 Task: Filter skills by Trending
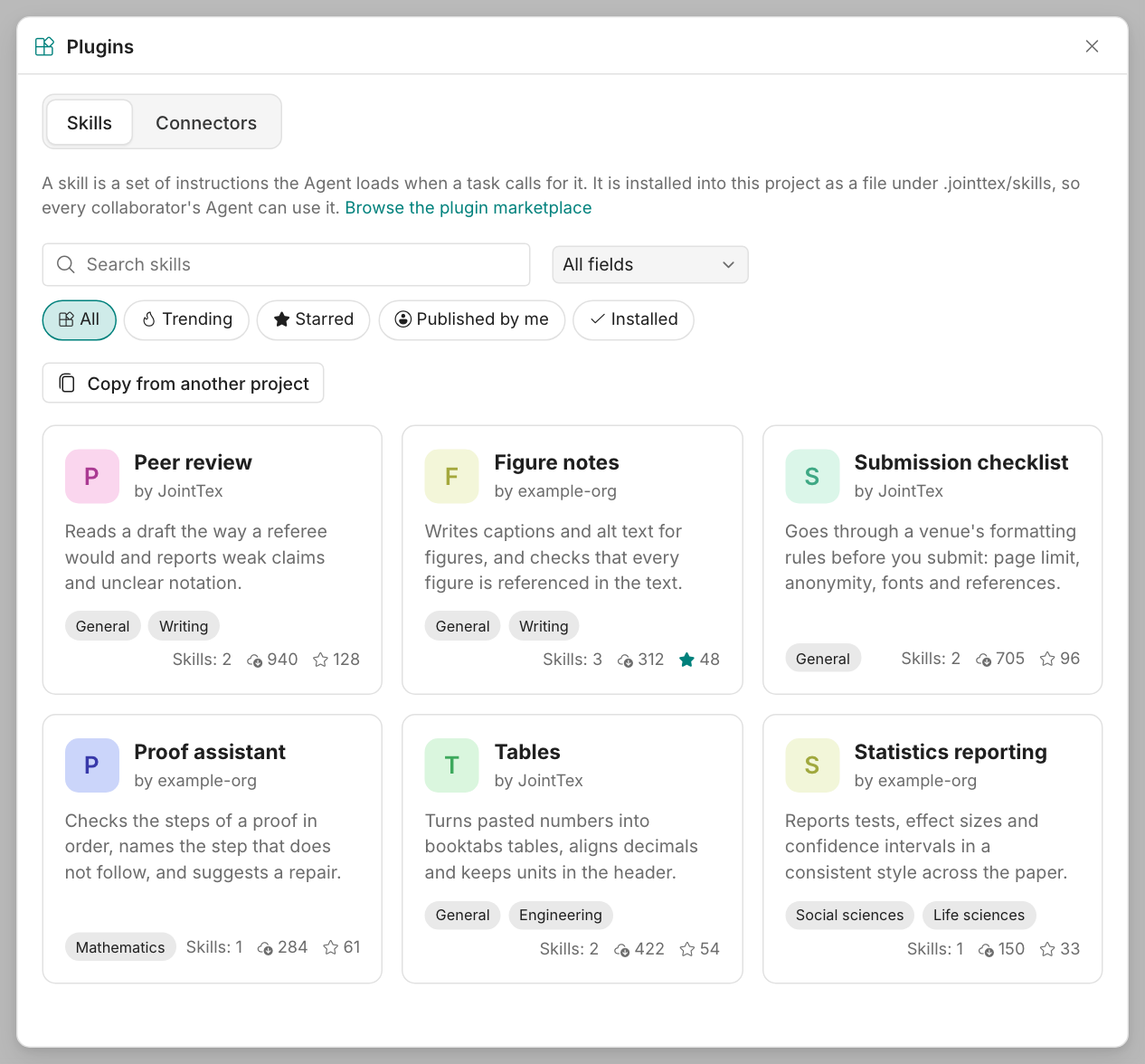(186, 319)
